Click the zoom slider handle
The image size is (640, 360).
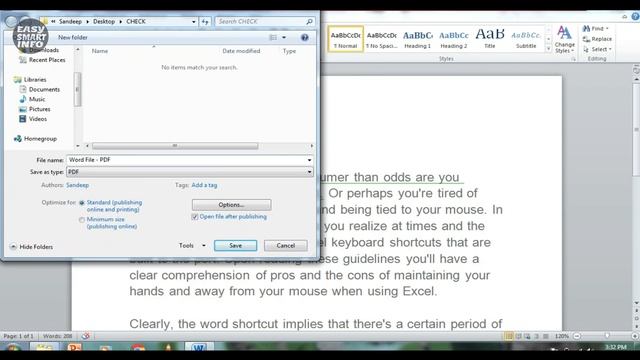(607, 336)
